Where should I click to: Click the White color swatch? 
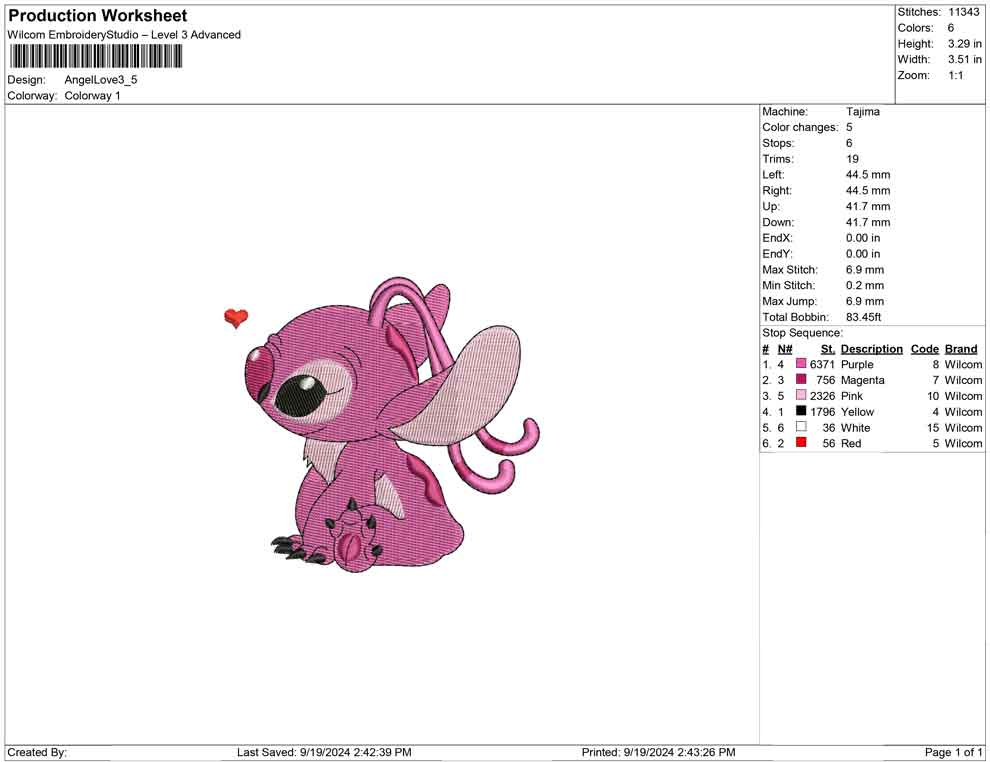(x=801, y=427)
